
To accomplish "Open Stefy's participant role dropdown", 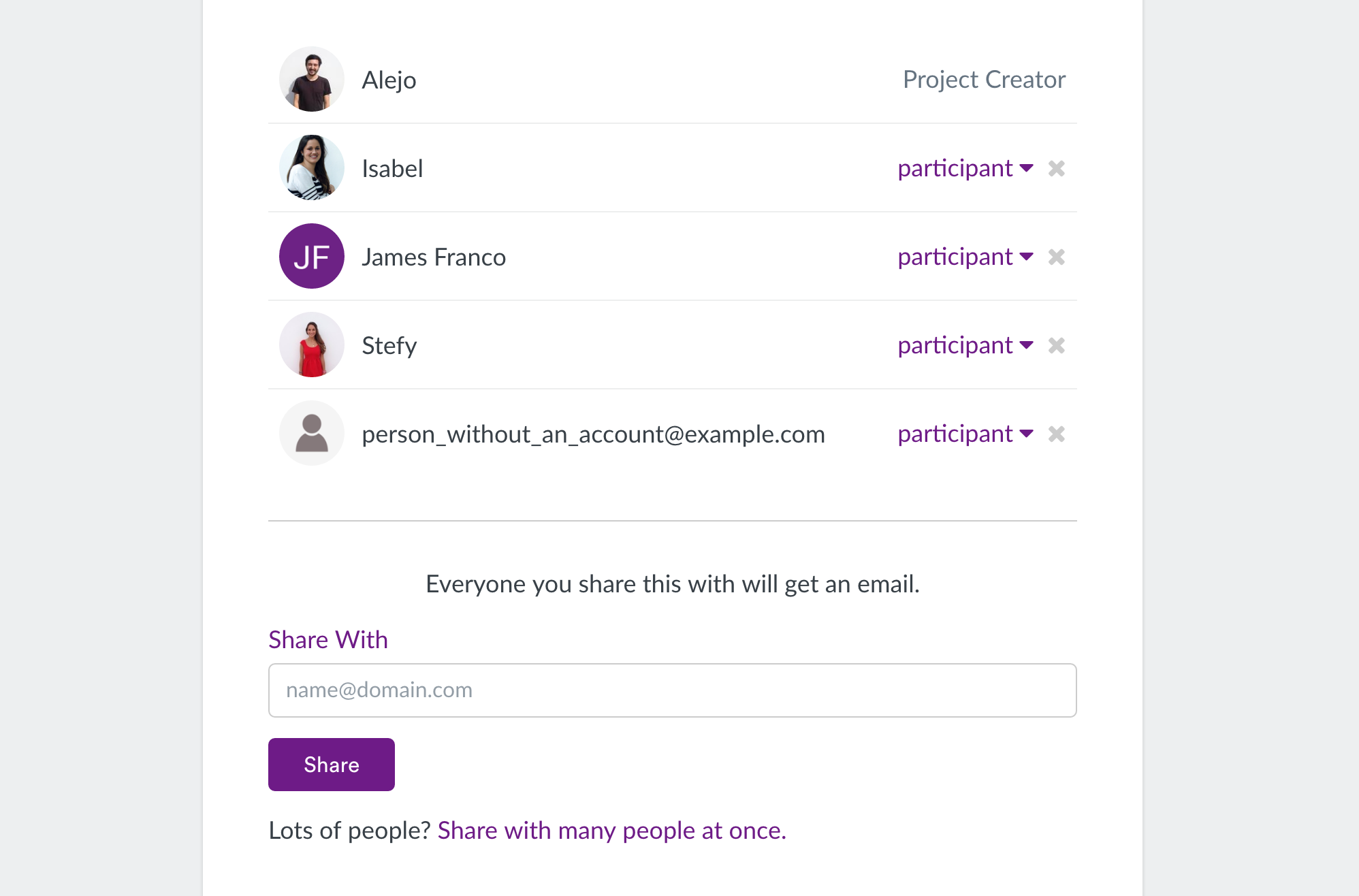I will tap(965, 345).
